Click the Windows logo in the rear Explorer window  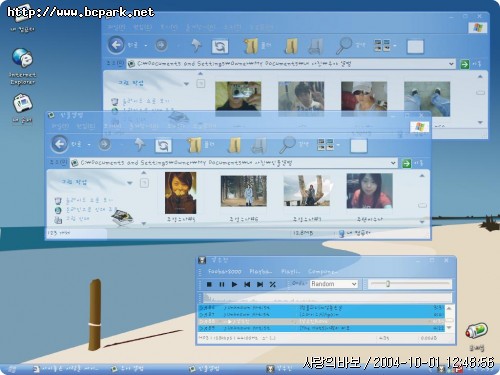point(478,27)
